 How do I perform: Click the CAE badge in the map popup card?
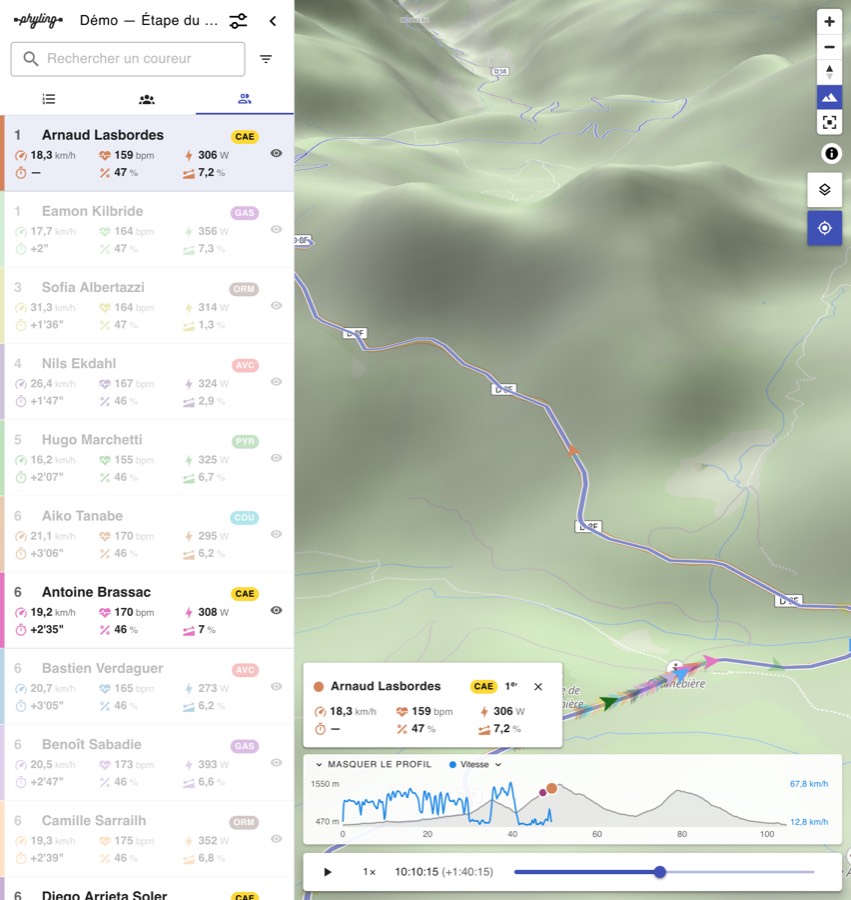pos(483,686)
